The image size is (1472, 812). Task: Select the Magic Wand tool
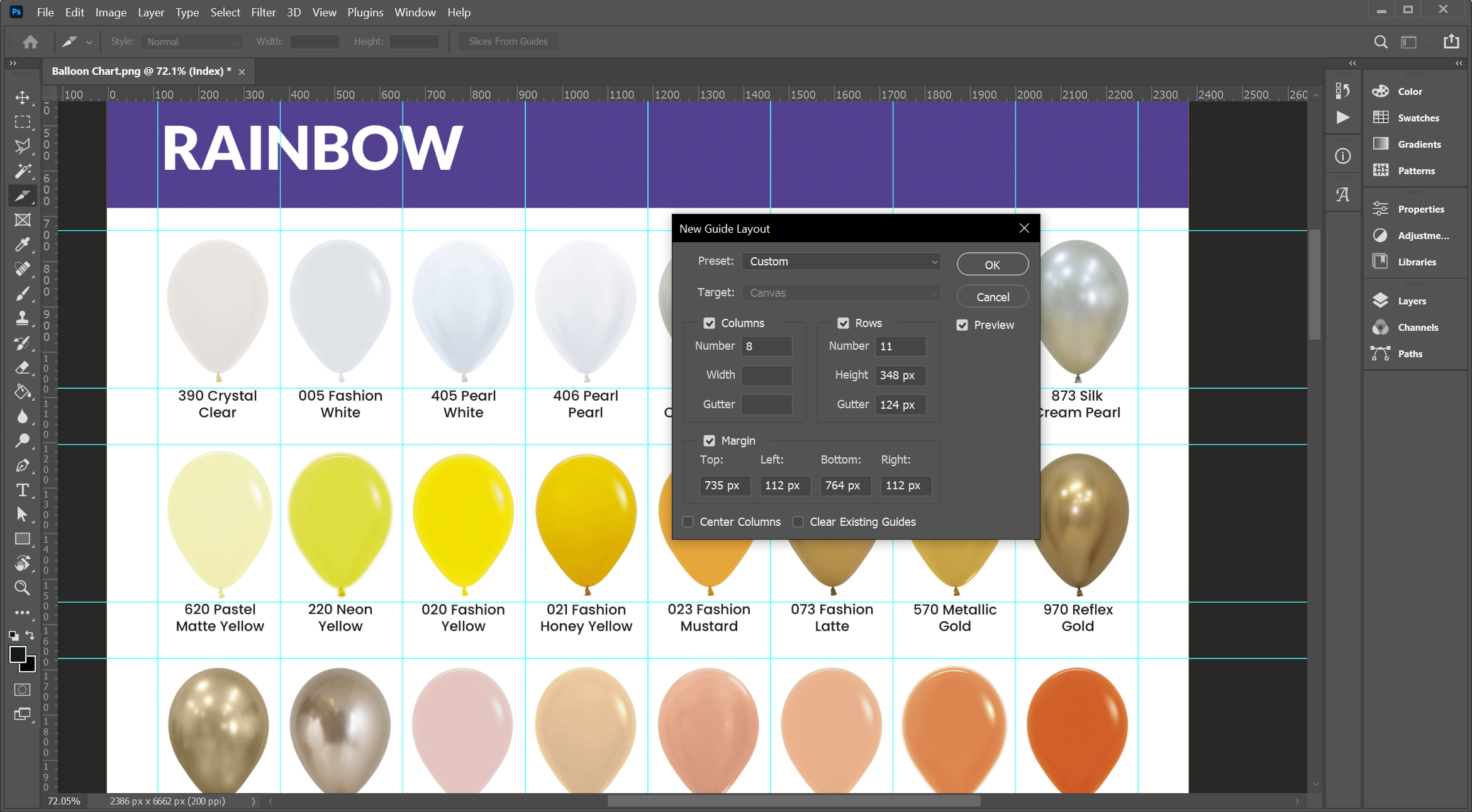23,171
